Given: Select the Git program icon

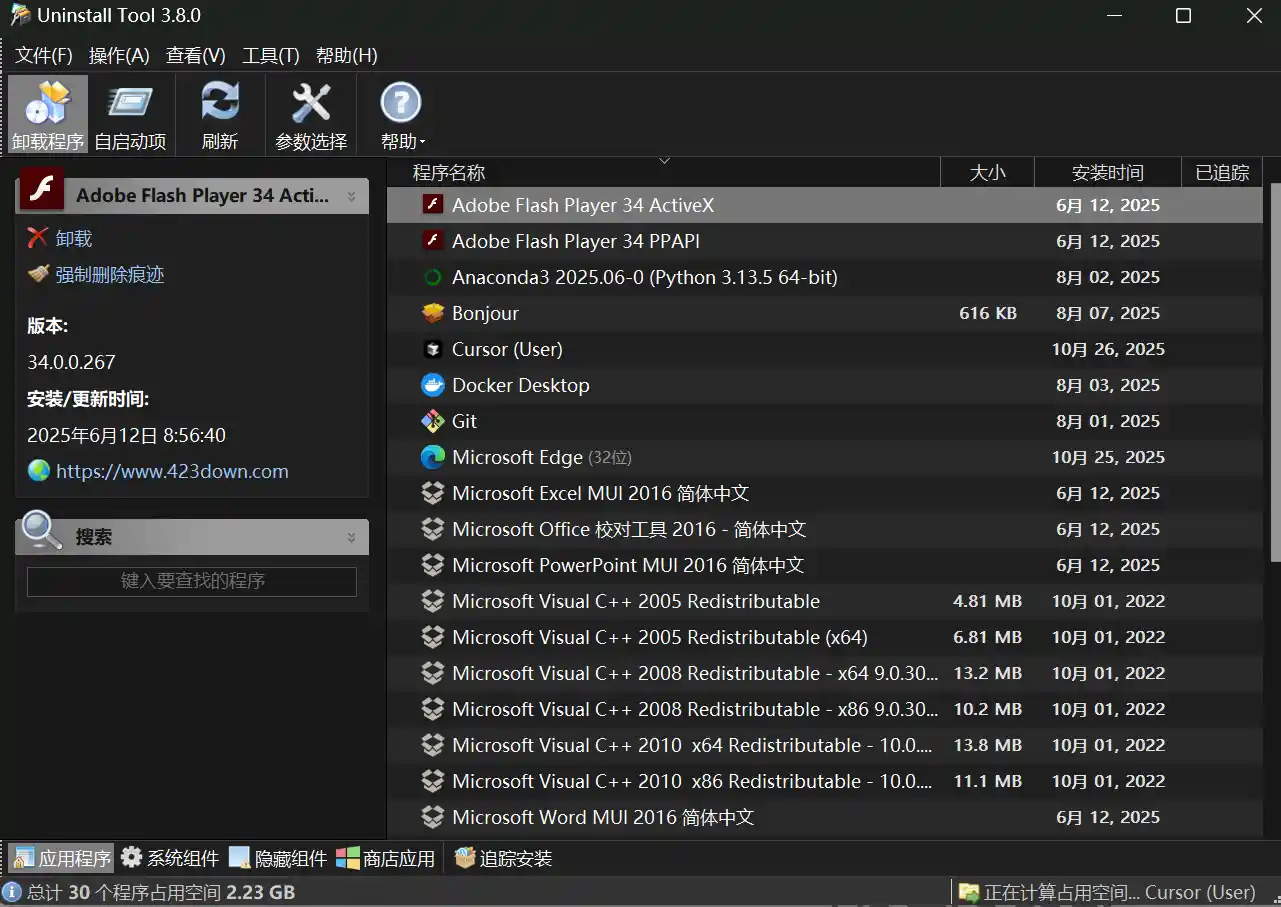Looking at the screenshot, I should pyautogui.click(x=432, y=421).
